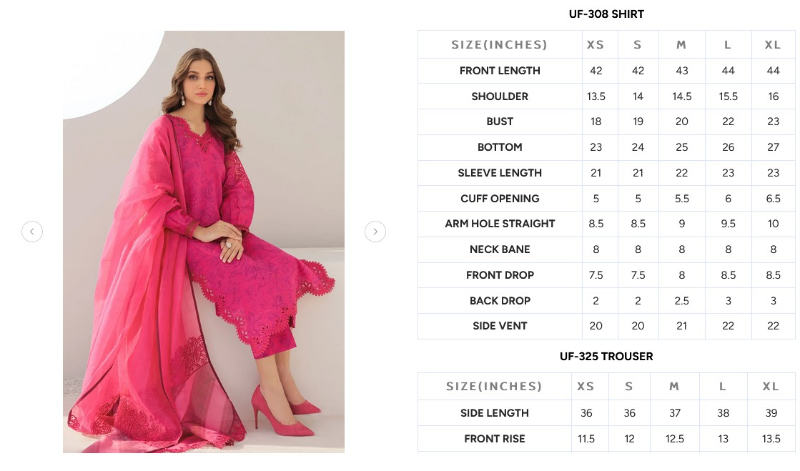Click the XS column header in shirt table
The height and width of the screenshot is (471, 800).
point(595,45)
